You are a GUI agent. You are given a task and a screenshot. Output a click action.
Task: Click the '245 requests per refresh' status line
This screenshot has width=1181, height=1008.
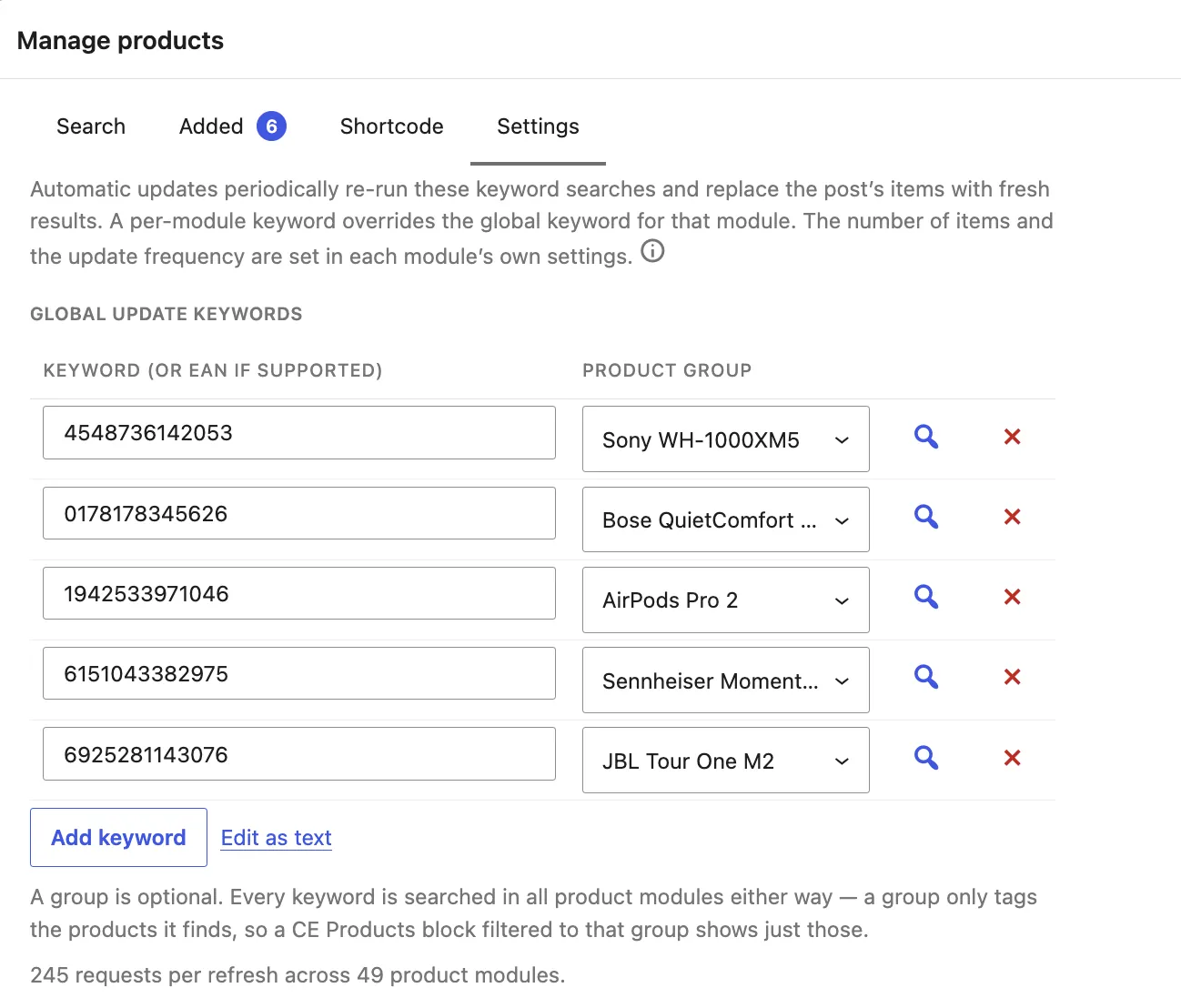(x=298, y=975)
